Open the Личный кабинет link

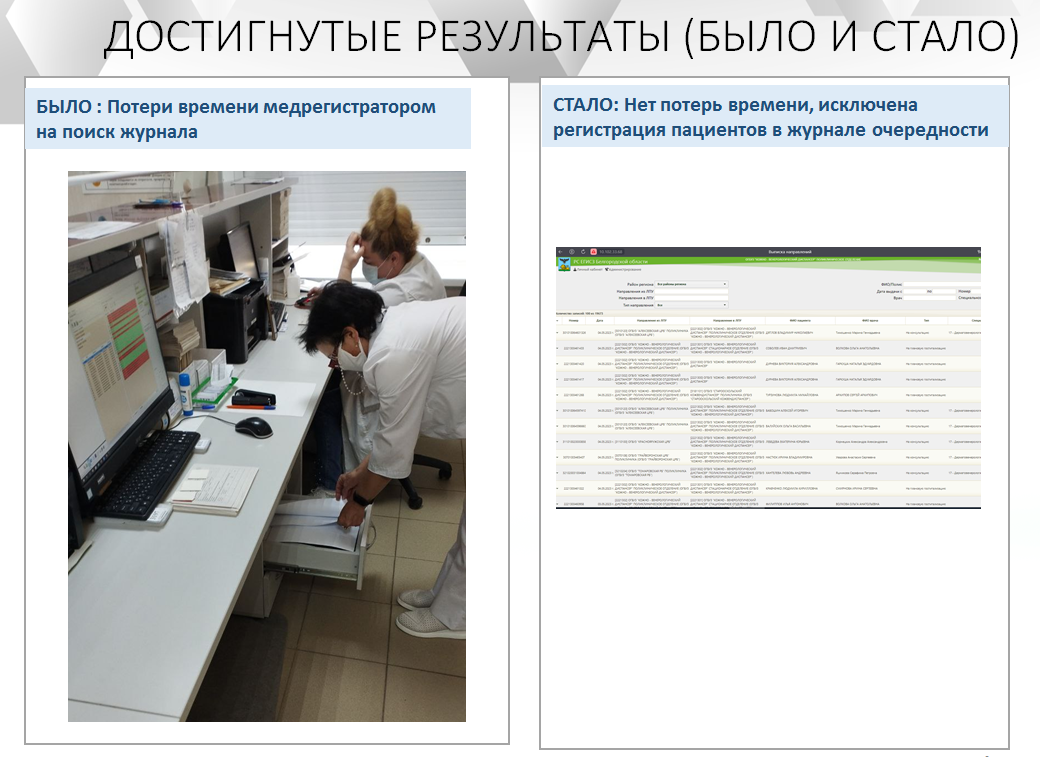(588, 269)
